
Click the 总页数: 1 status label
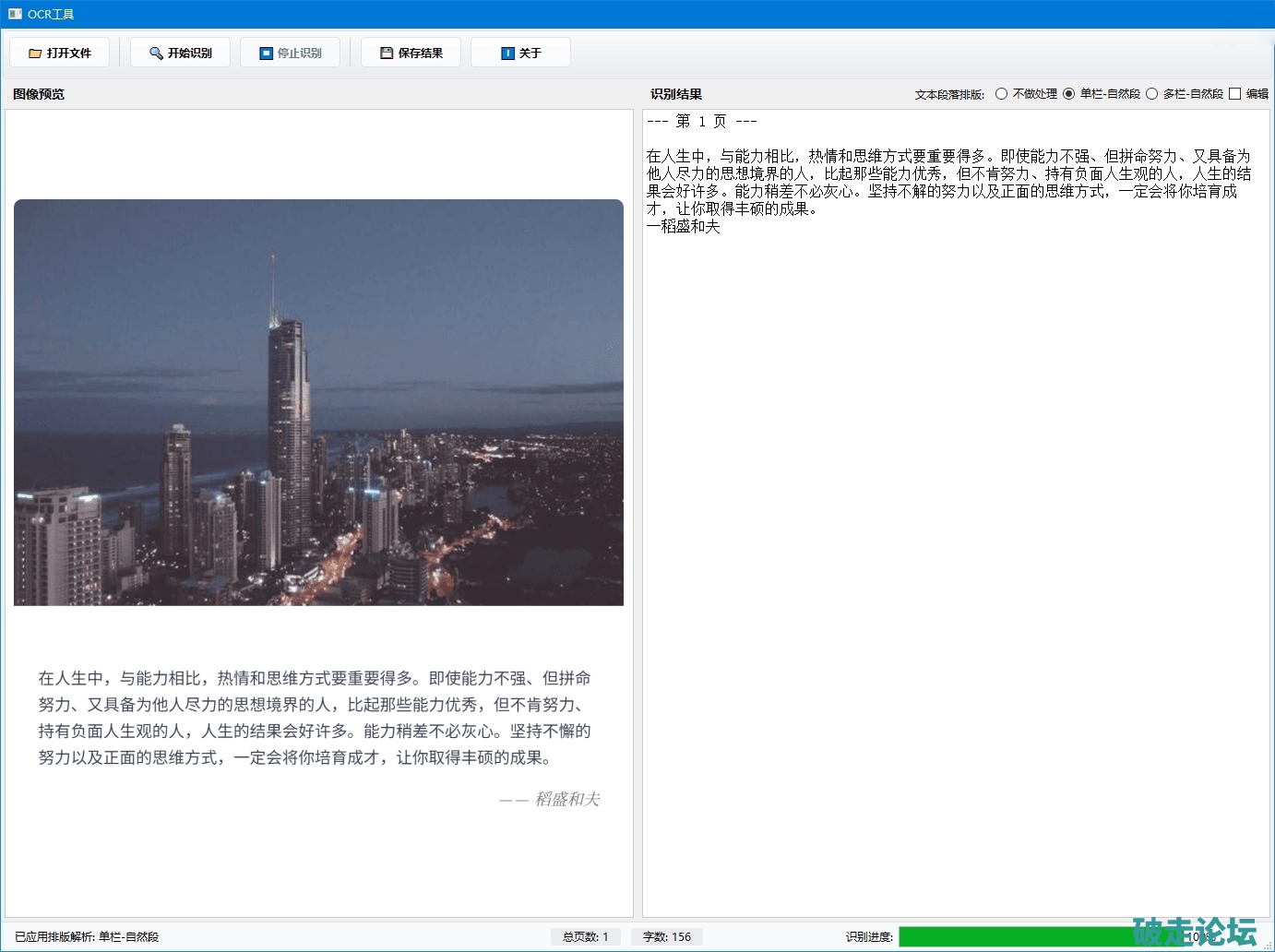[585, 936]
